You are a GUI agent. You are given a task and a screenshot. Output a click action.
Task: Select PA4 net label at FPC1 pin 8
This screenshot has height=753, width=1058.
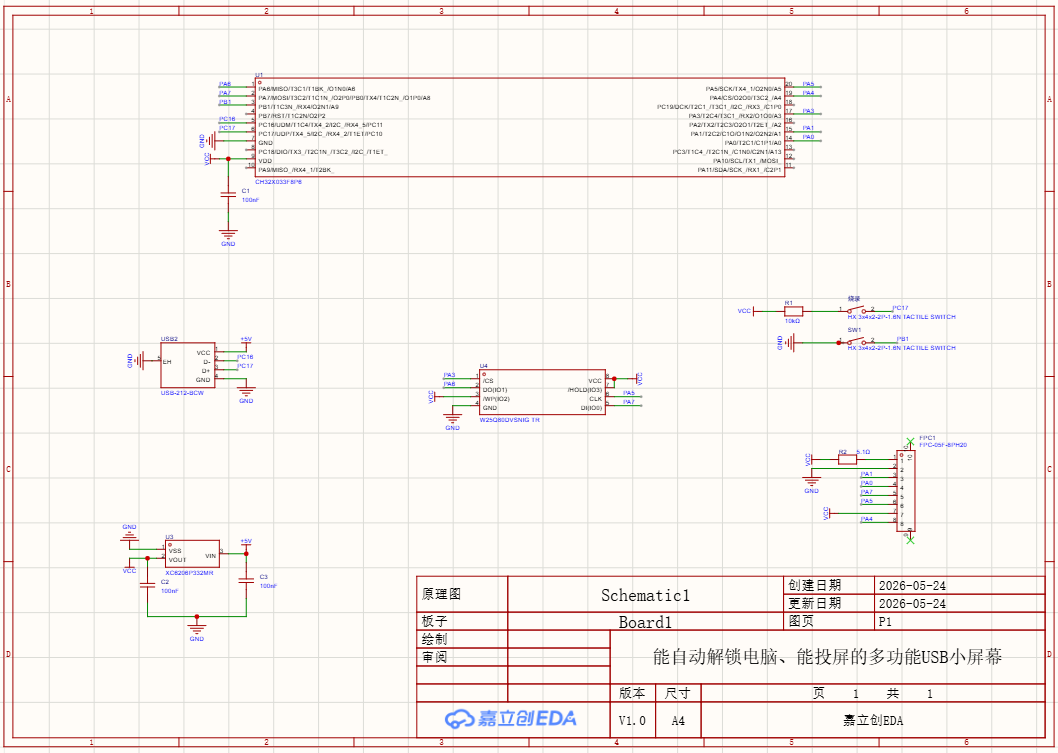(x=867, y=519)
